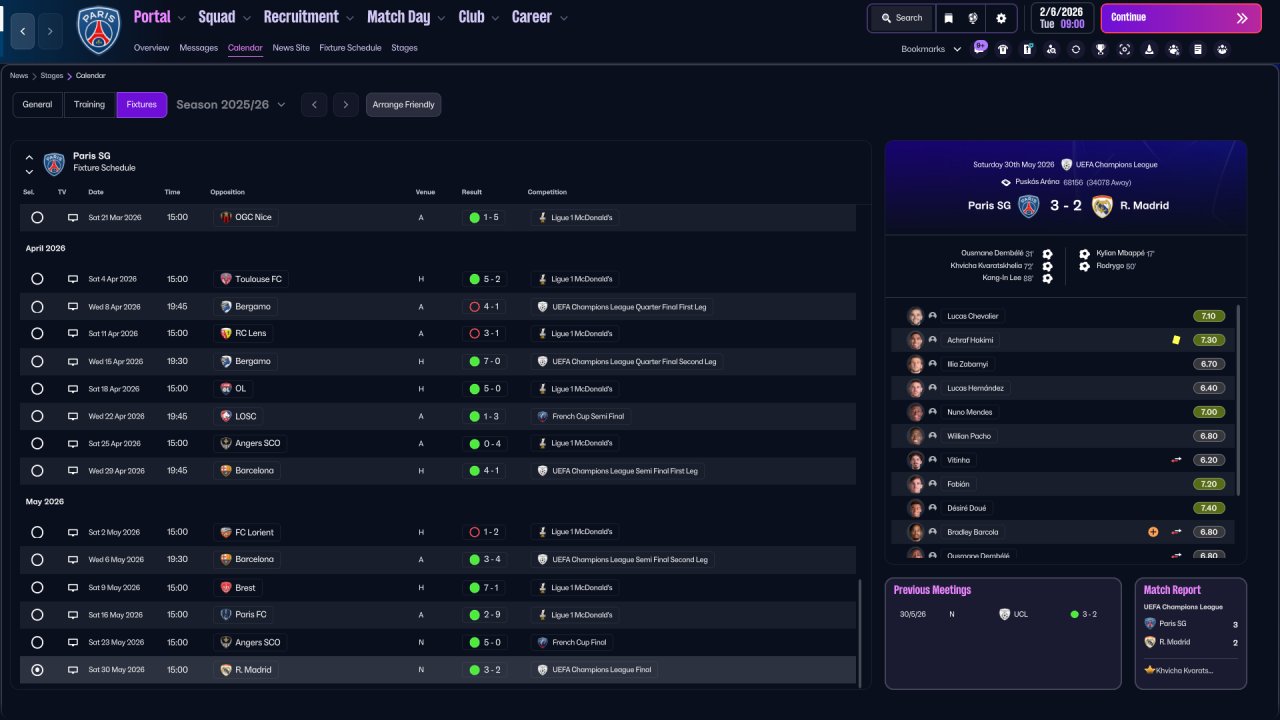
Task: Click the goal ball icon beside Kylian Mbappé
Action: [x=1085, y=254]
